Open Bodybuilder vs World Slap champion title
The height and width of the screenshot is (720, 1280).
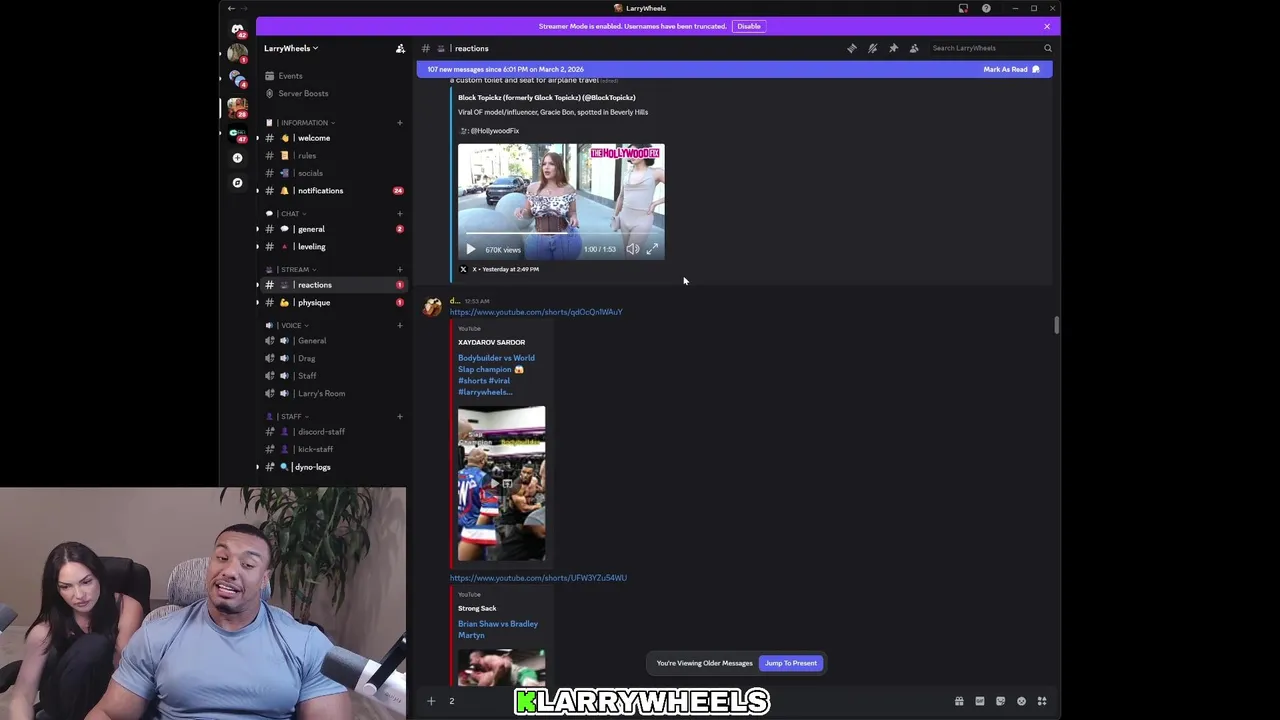point(496,375)
